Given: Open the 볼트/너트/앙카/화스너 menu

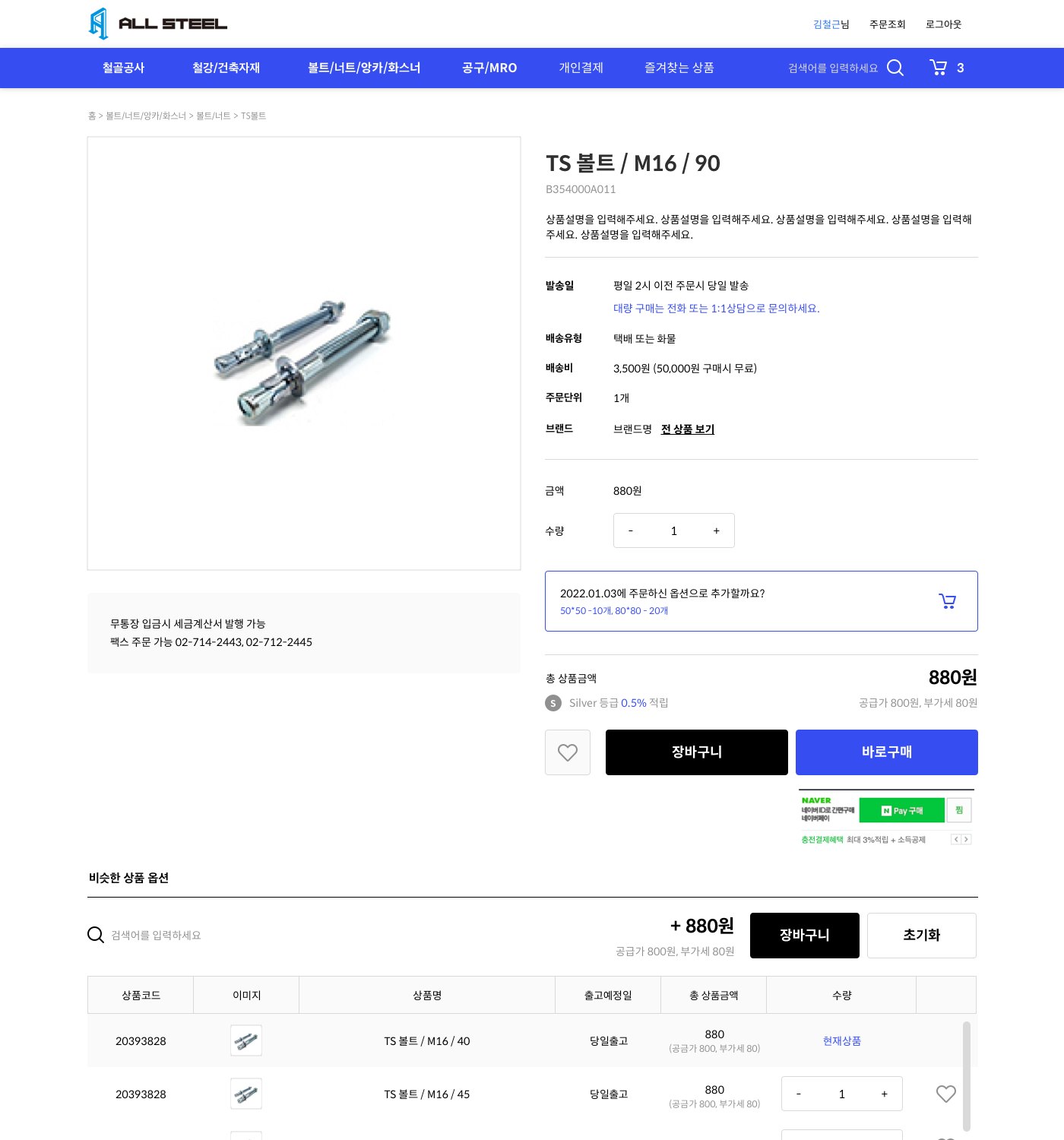Looking at the screenshot, I should point(364,68).
